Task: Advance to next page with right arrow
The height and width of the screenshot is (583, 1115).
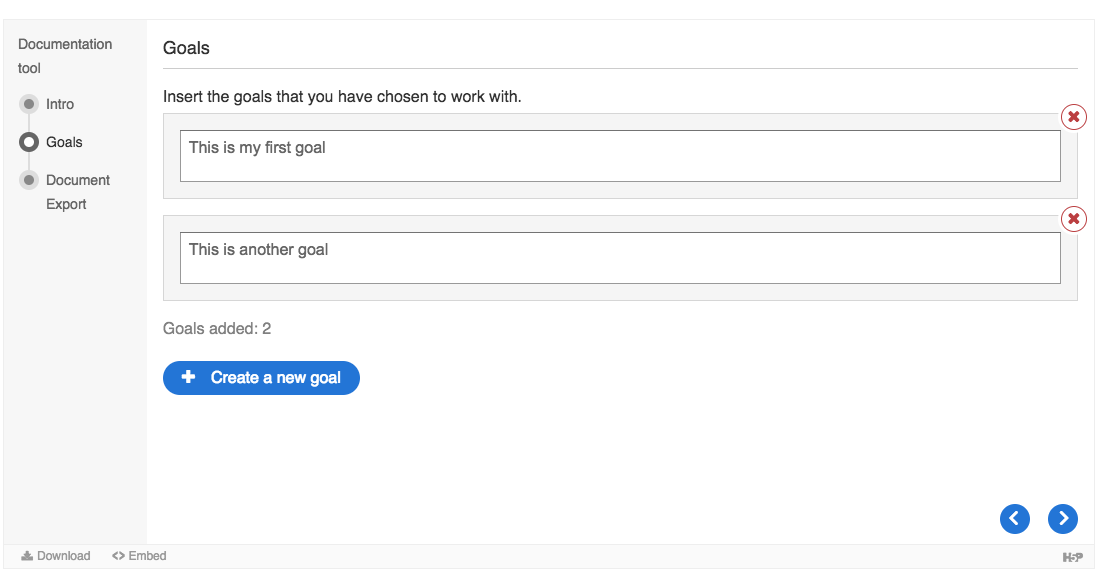Action: click(x=1062, y=518)
